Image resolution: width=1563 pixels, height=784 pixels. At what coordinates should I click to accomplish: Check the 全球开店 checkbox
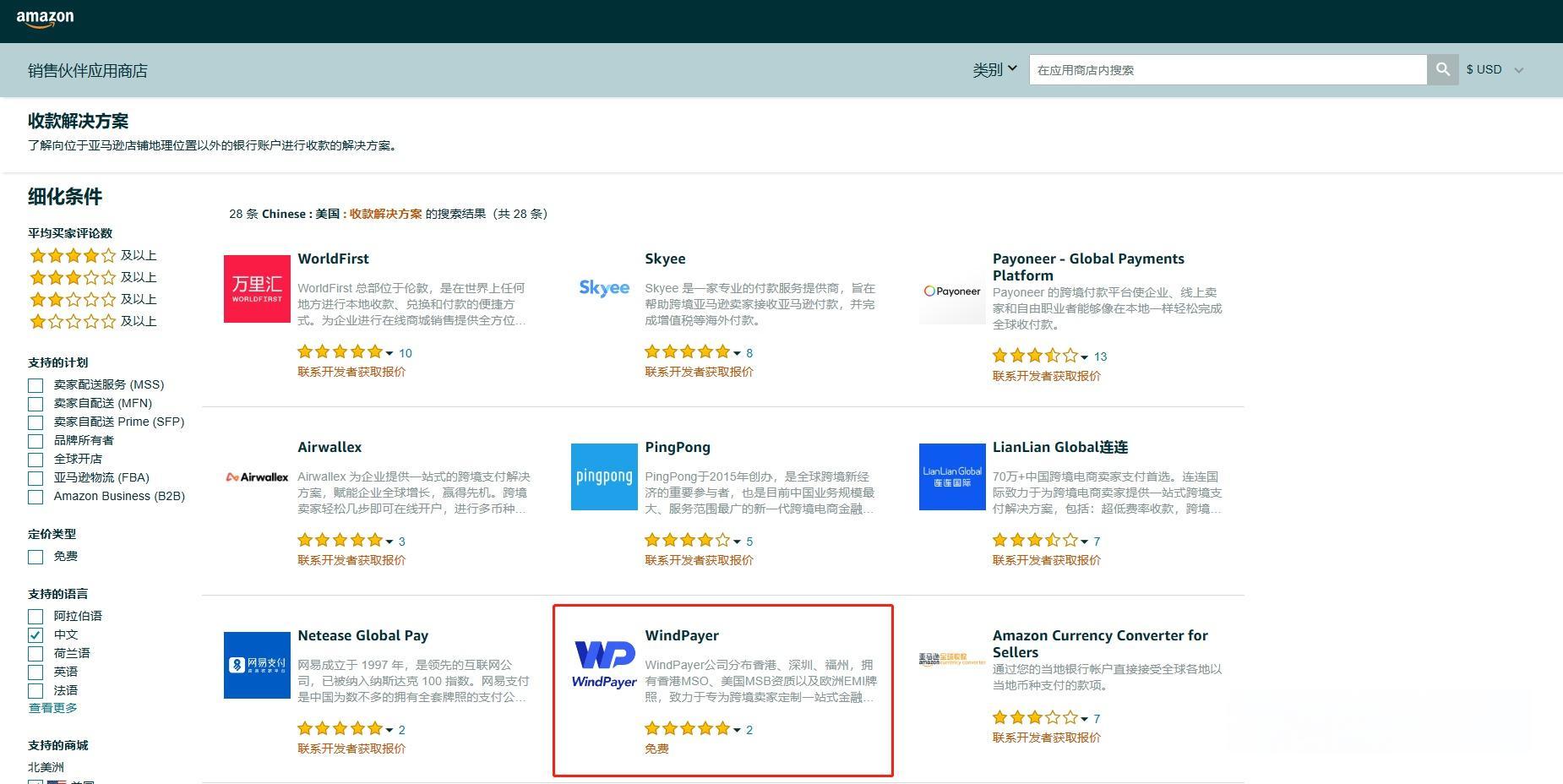35,460
